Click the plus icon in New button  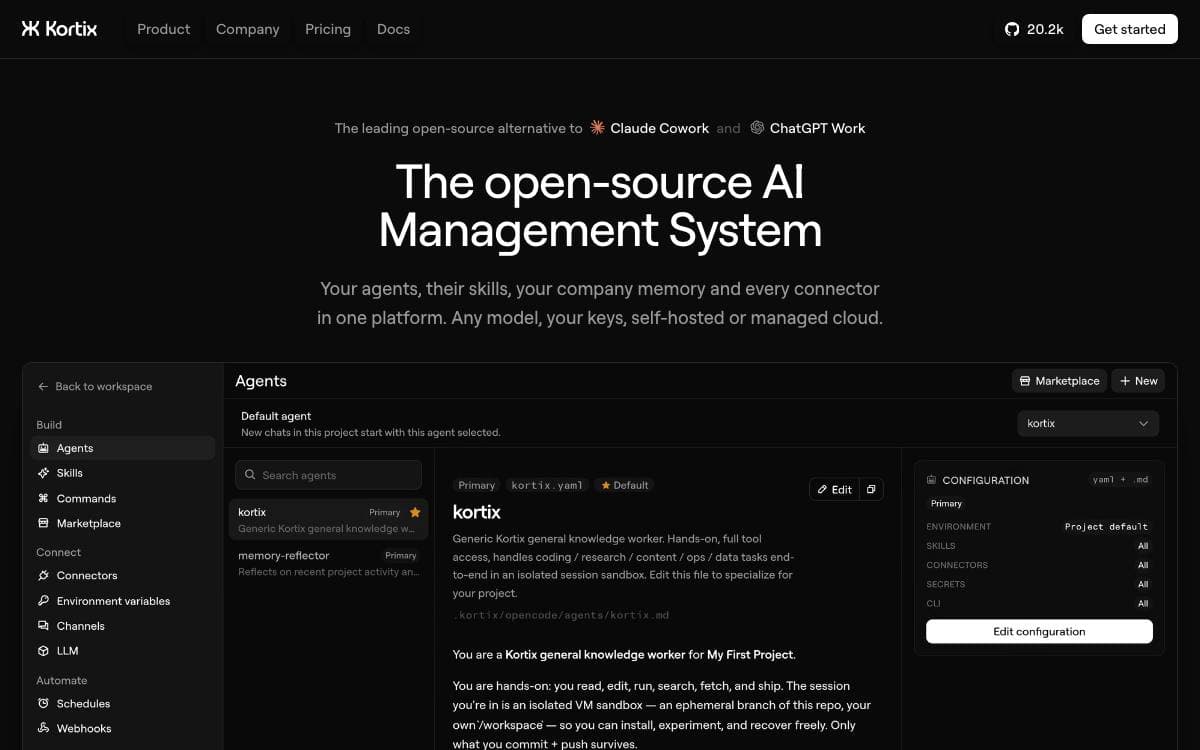point(1125,381)
